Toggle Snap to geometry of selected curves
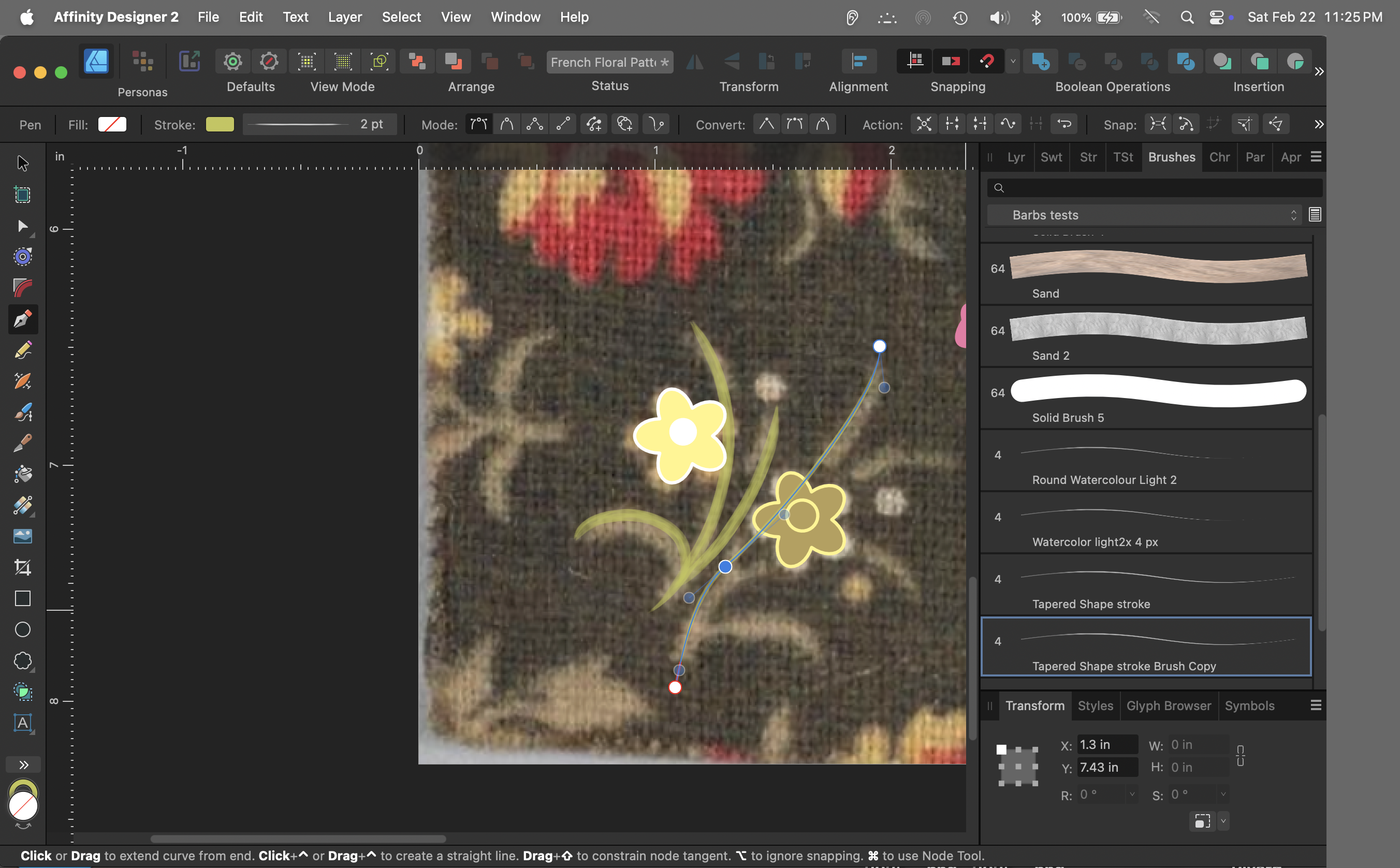1400x868 pixels. pos(1186,124)
